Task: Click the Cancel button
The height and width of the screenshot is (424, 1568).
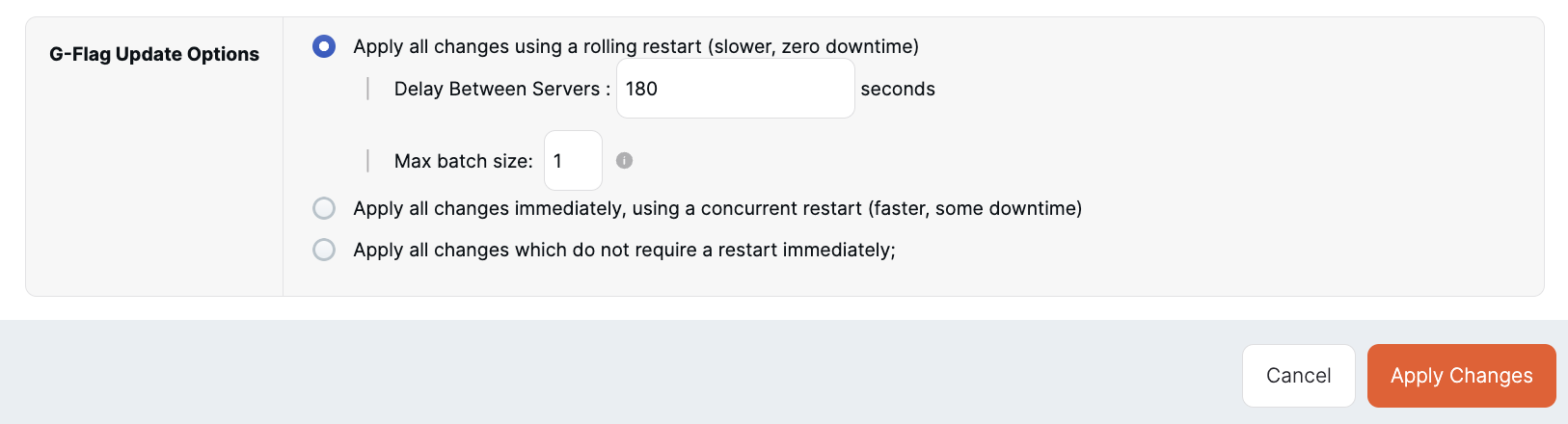Action: [x=1298, y=376]
